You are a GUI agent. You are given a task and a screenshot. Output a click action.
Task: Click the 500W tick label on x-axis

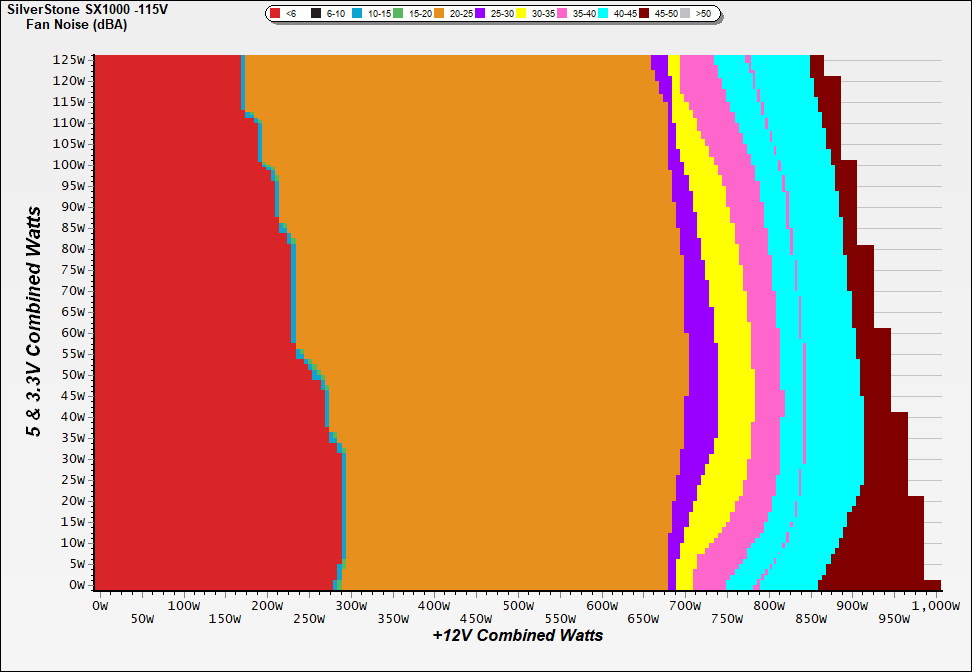tap(516, 606)
